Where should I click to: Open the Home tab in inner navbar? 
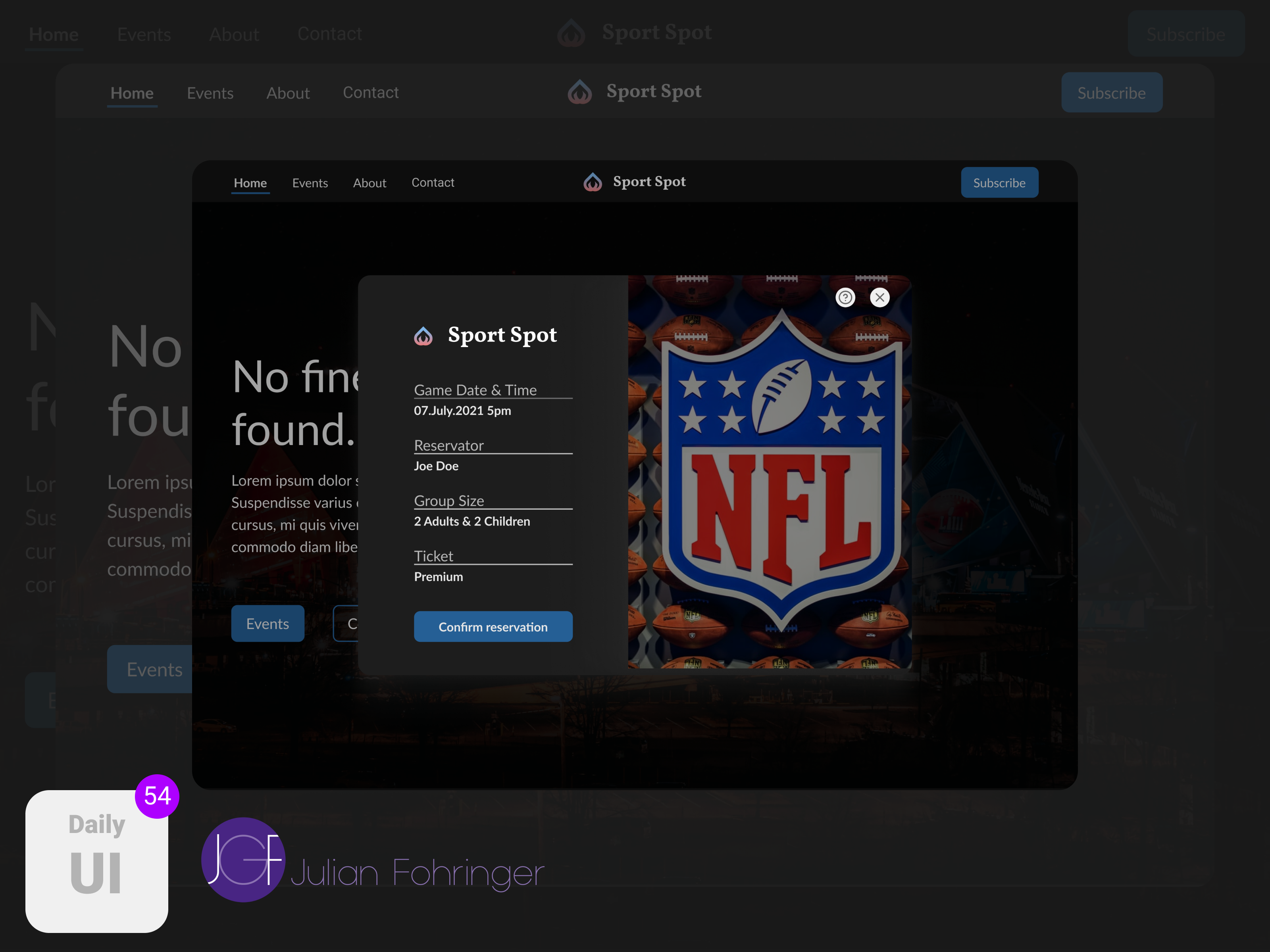pyautogui.click(x=250, y=183)
